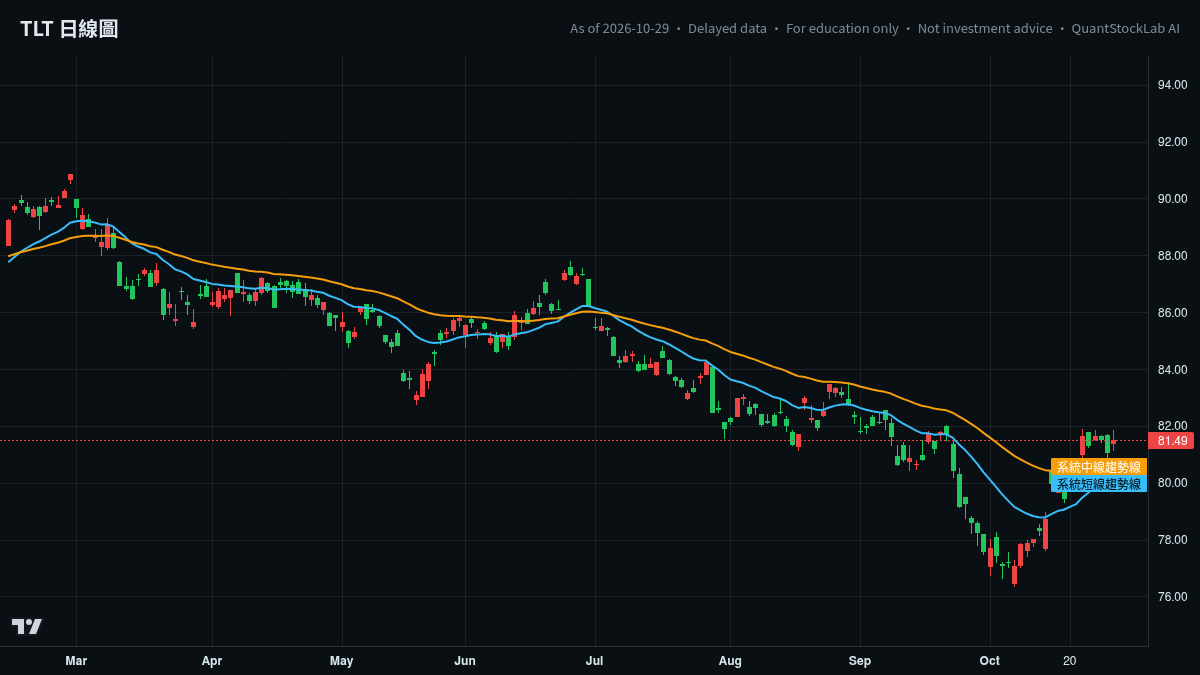This screenshot has width=1200, height=675.
Task: Select the 92.00 price axis label
Action: [x=1172, y=142]
